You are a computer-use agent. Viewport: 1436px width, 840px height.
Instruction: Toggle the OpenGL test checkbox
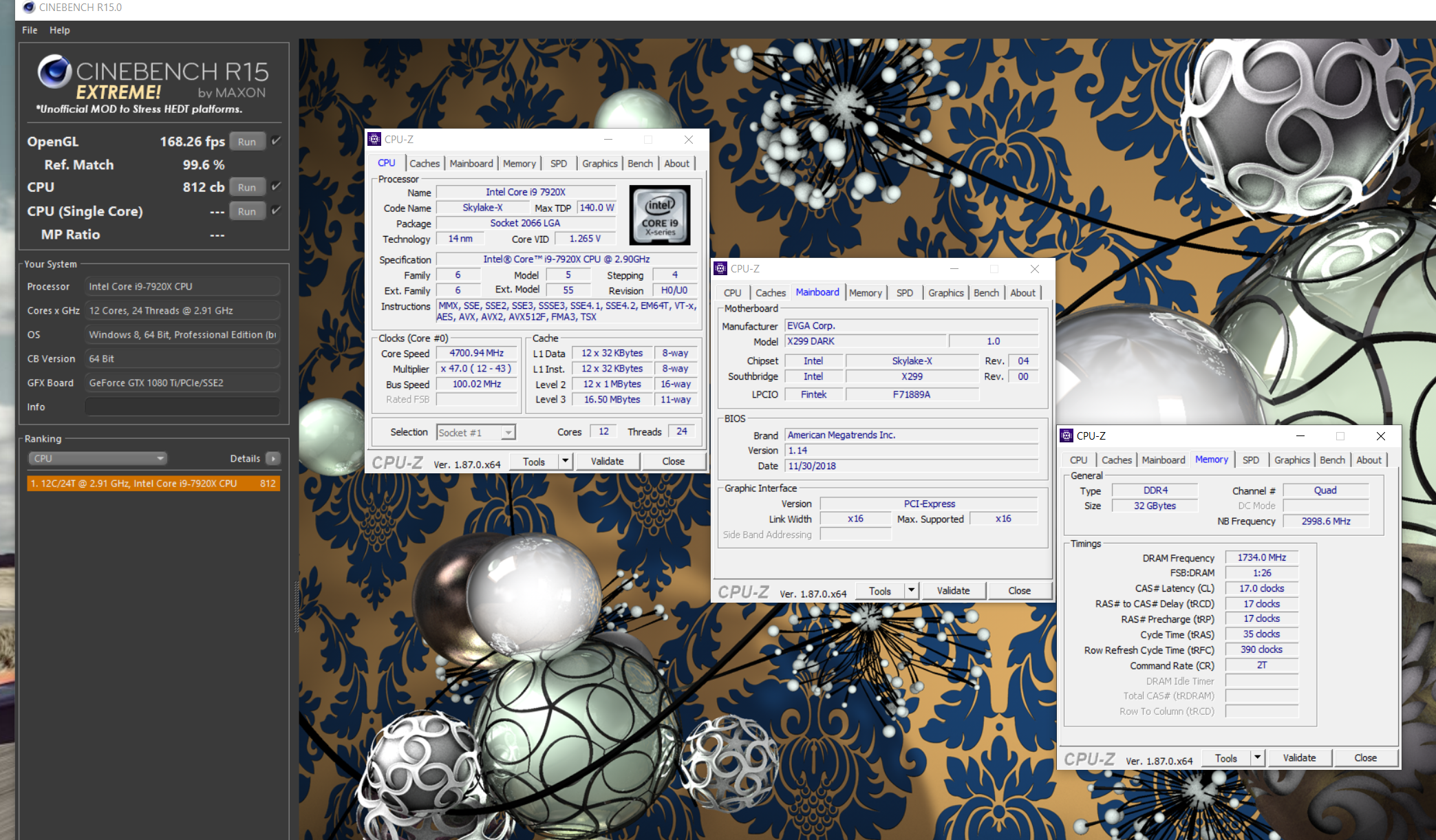click(x=276, y=141)
